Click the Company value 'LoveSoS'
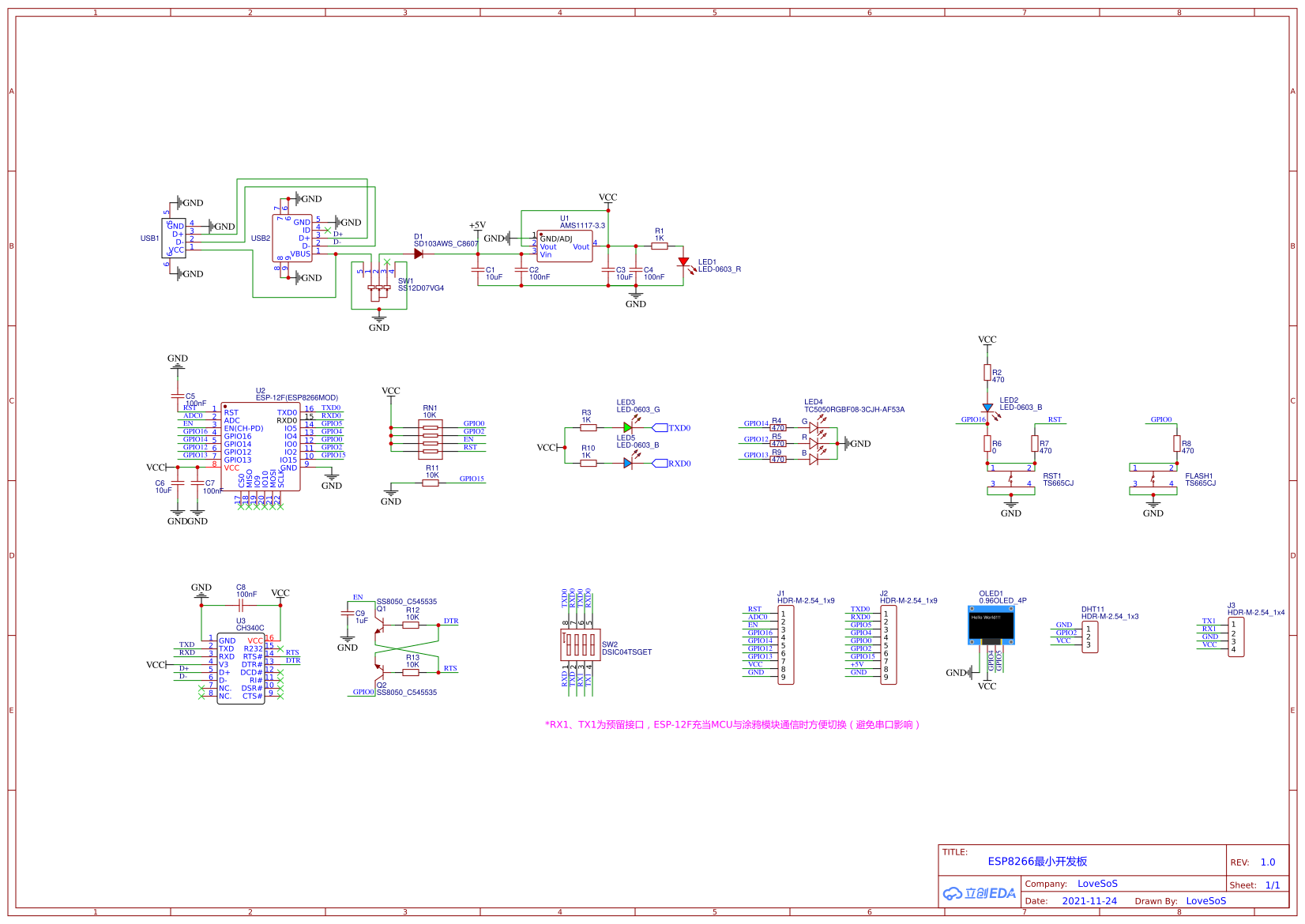Screen dimensions: 1305x924 coord(1097,884)
